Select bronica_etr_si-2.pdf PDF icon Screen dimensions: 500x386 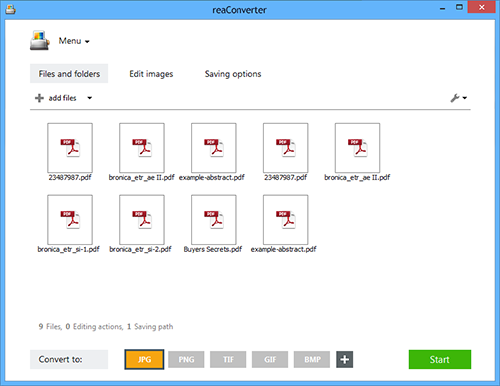pyautogui.click(x=142, y=220)
